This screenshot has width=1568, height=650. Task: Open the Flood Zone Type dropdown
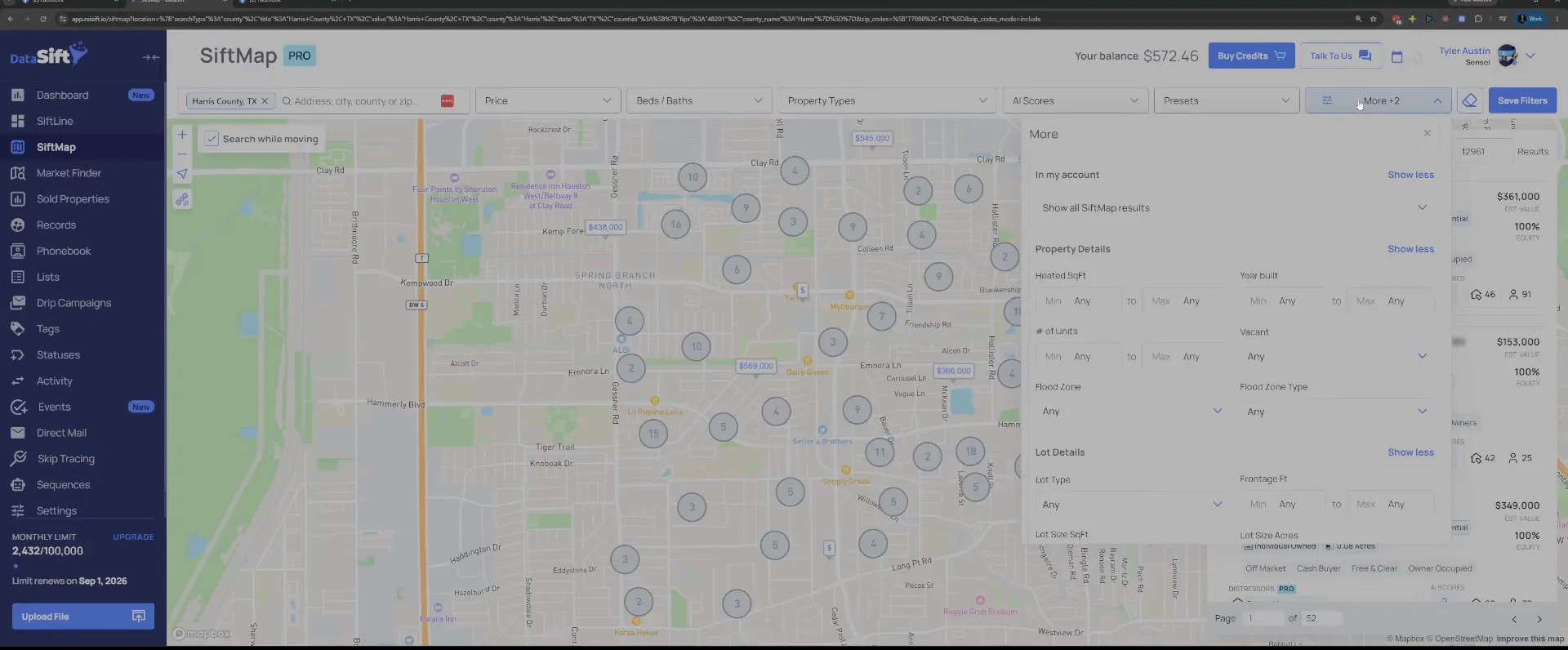1337,411
